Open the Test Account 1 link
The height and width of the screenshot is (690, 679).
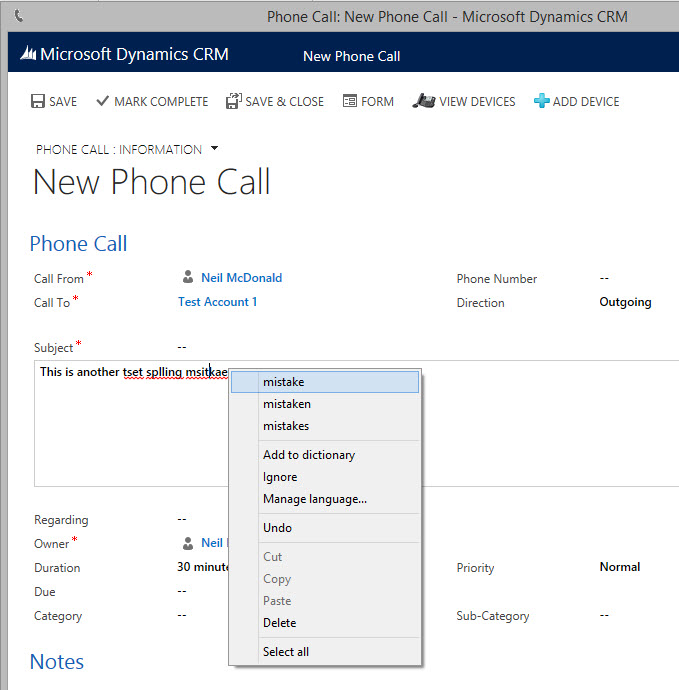217,302
